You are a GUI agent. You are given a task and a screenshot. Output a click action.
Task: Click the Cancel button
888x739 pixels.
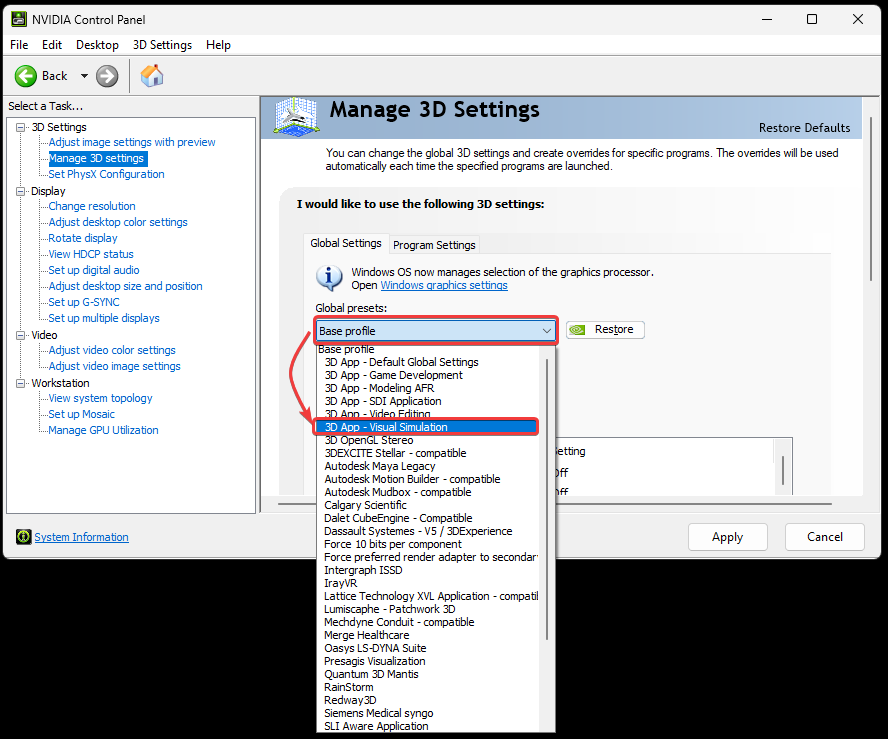point(825,537)
